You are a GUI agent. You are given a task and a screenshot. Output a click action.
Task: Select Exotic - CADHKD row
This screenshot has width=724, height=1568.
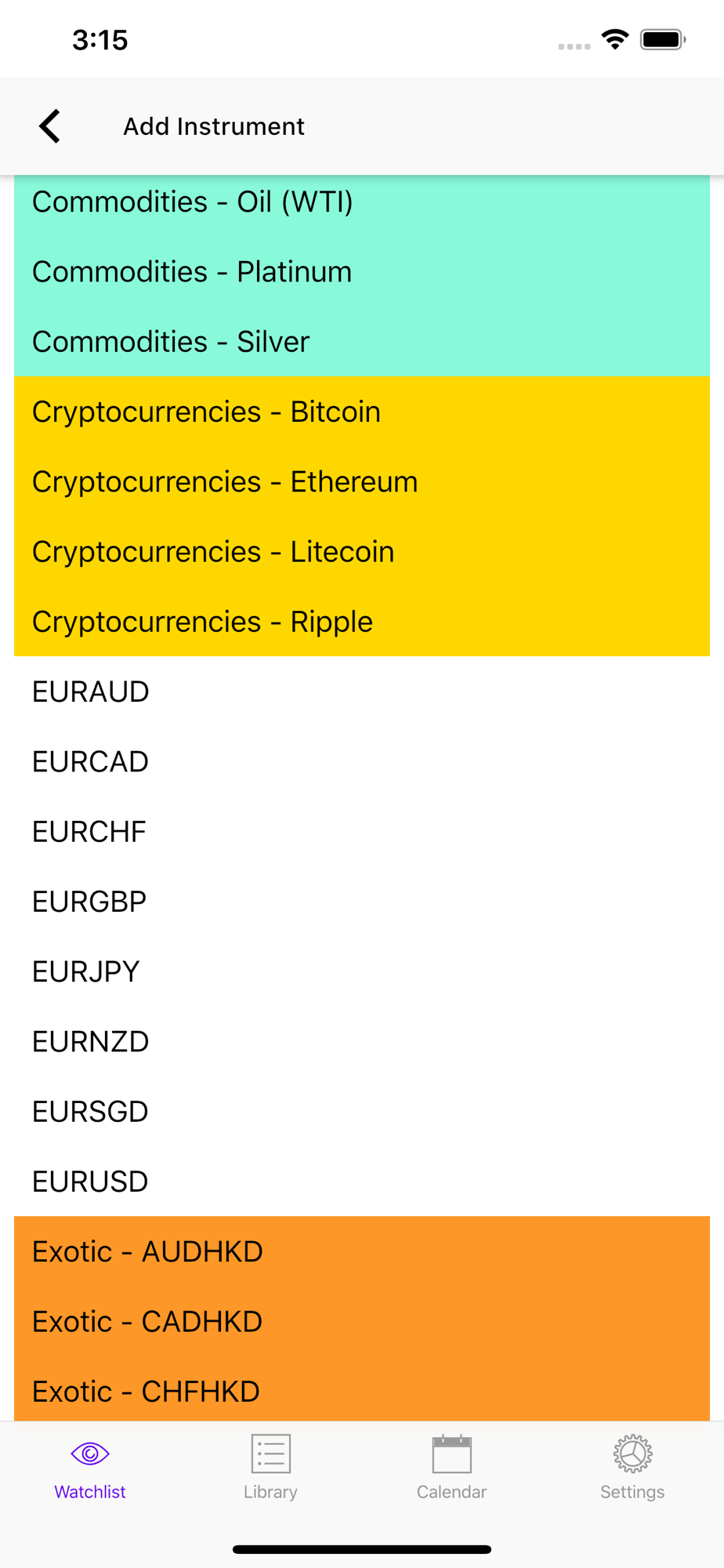(x=362, y=1321)
